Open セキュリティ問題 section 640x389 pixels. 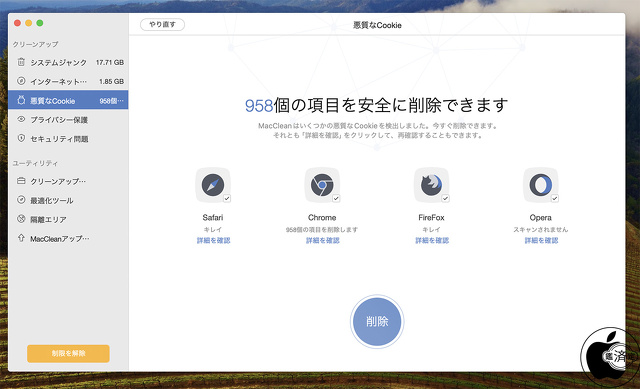coord(68,138)
